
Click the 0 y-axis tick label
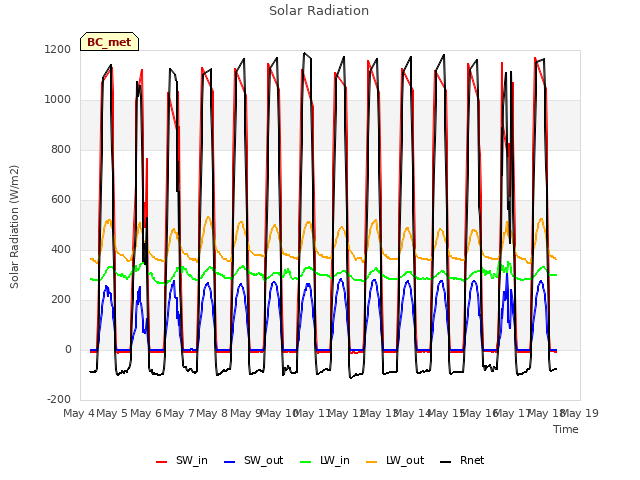pyautogui.click(x=68, y=350)
